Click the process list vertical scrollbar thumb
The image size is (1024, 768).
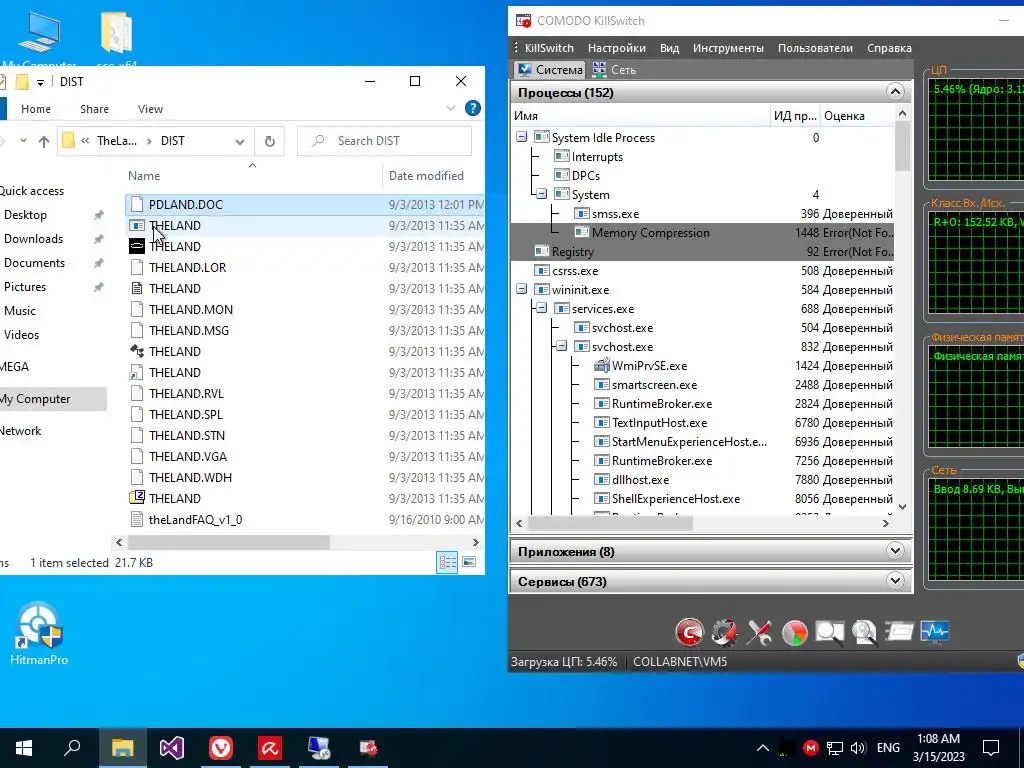[903, 146]
